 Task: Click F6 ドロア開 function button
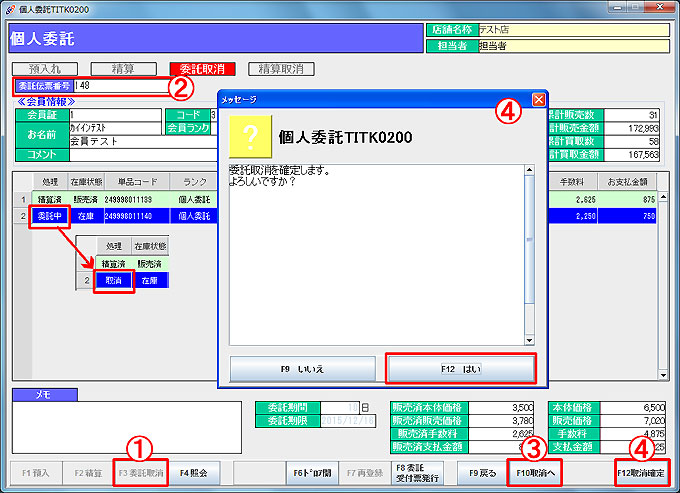(312, 473)
